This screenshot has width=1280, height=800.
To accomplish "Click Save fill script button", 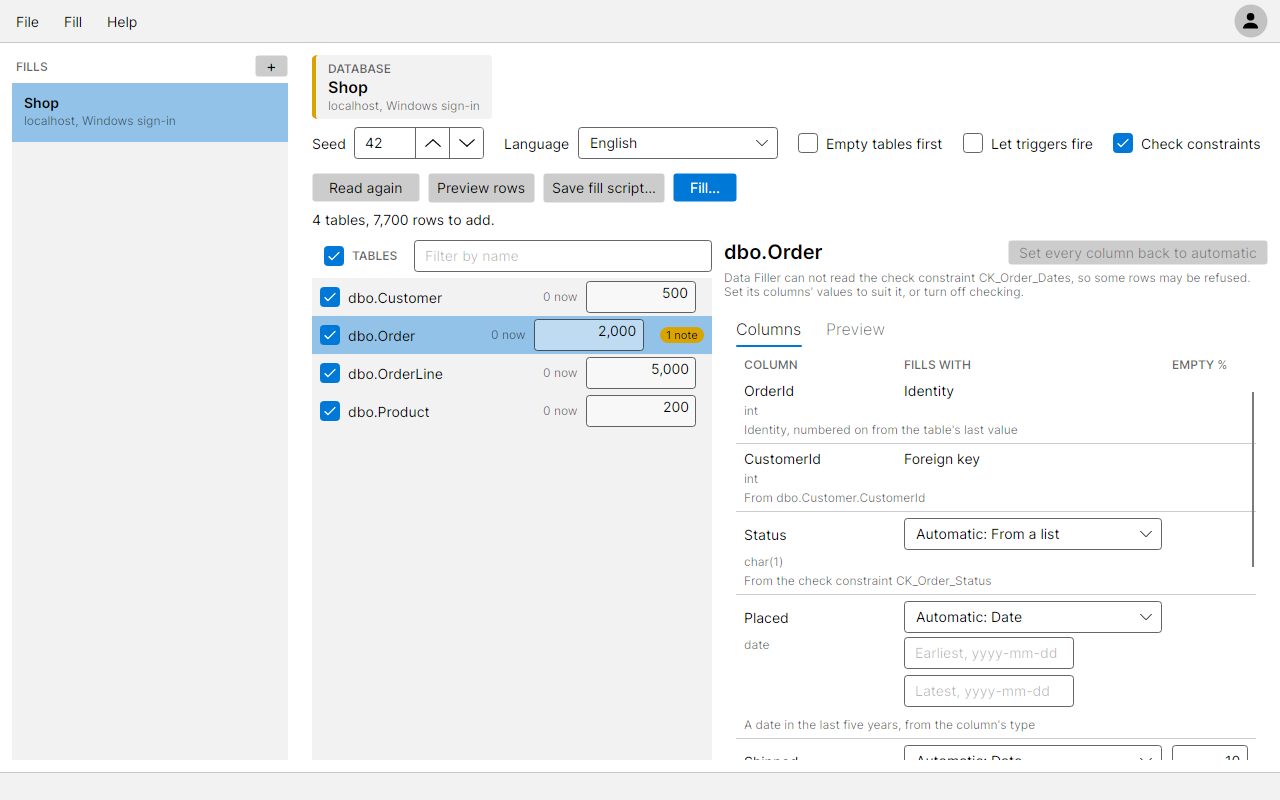I will click(604, 188).
